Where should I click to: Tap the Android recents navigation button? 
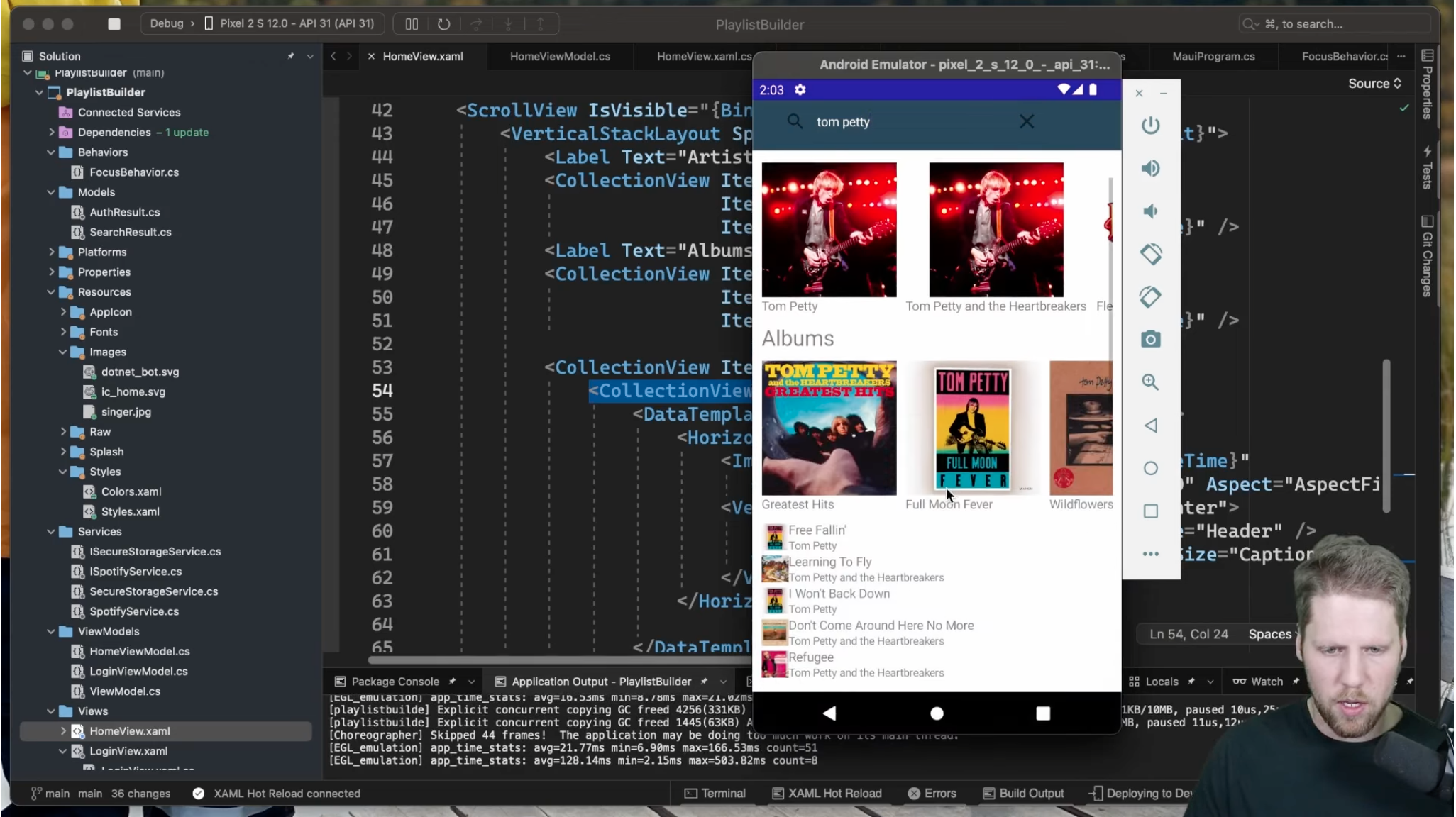click(x=1042, y=713)
